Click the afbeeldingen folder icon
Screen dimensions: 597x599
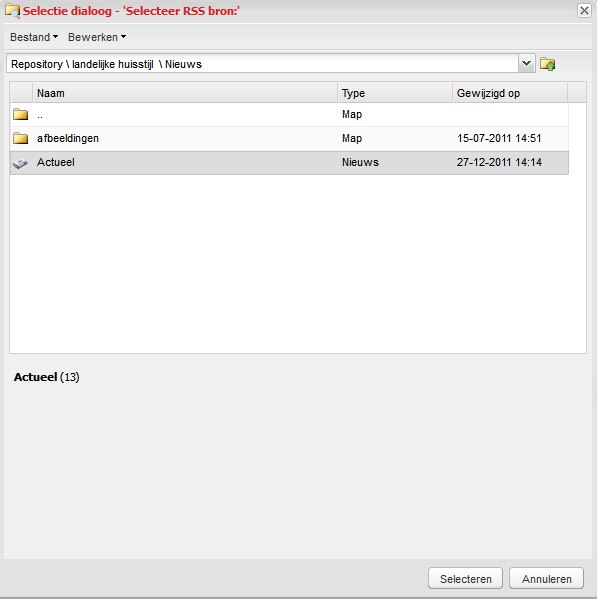click(20, 138)
